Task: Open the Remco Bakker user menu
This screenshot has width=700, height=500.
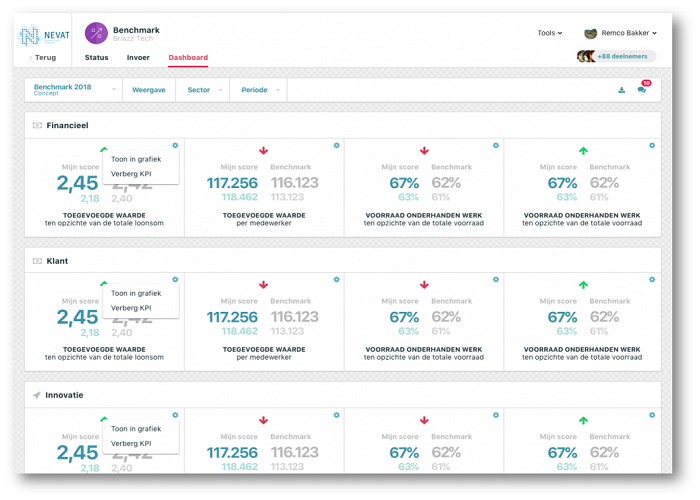Action: click(629, 33)
